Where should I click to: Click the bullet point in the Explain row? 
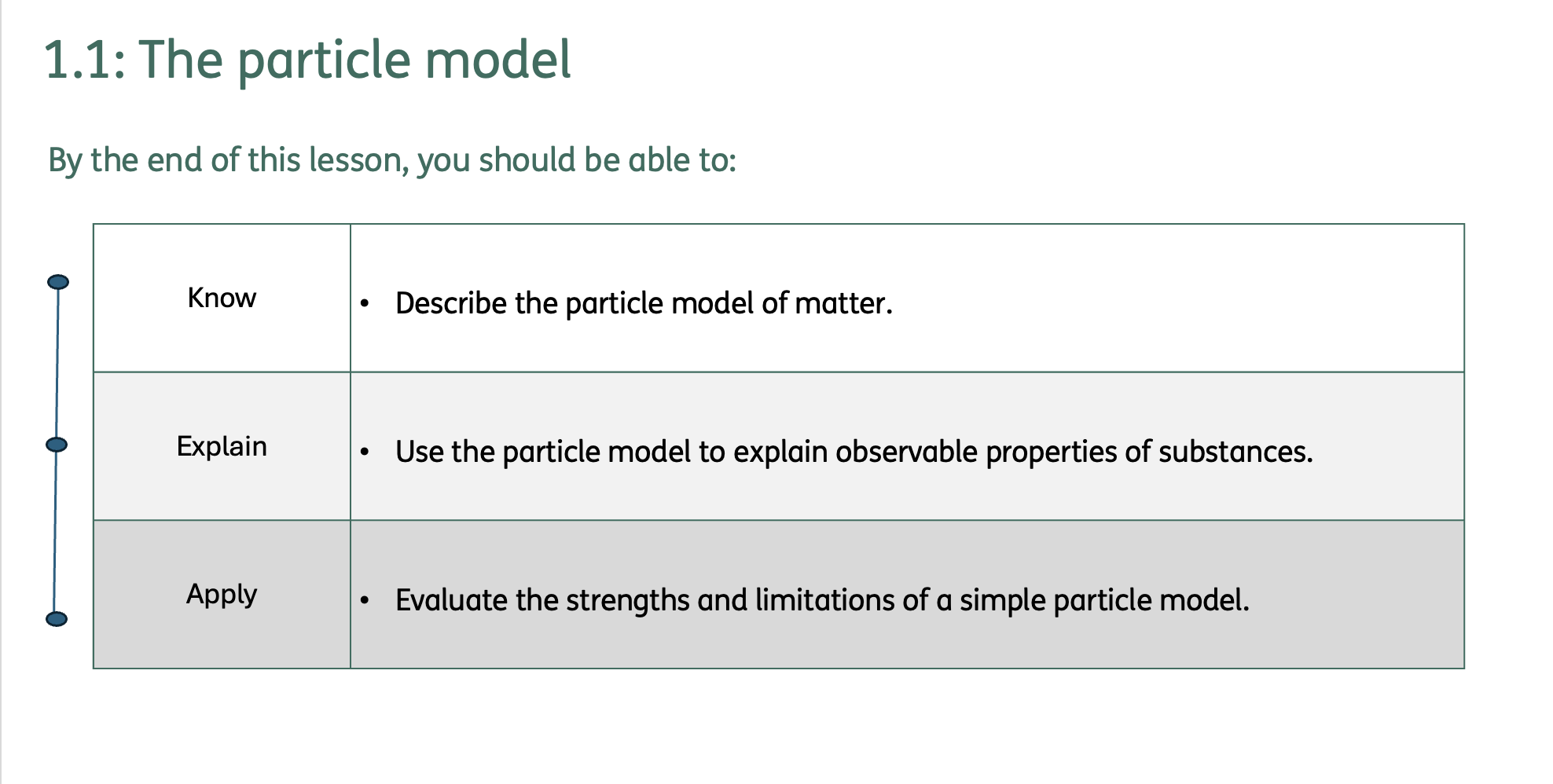[x=365, y=452]
